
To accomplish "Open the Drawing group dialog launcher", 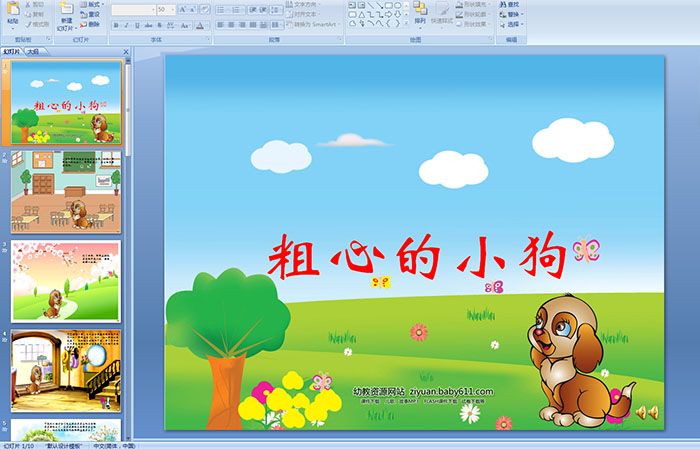I will 491,39.
